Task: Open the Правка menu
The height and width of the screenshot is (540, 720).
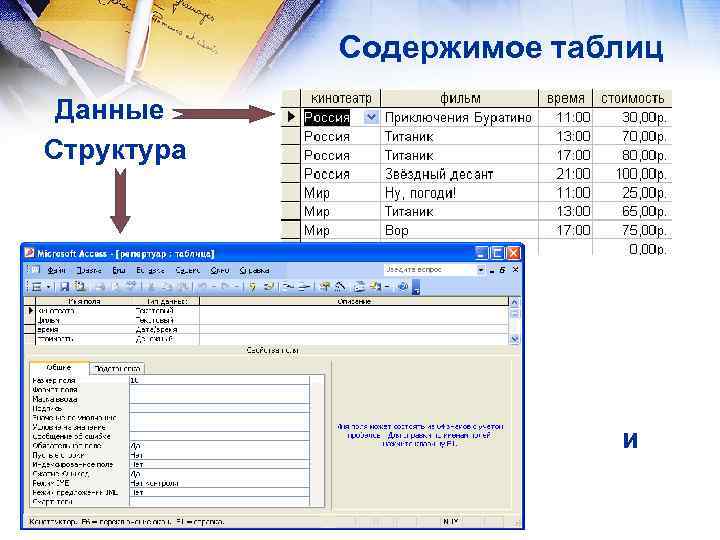Action: [x=88, y=270]
